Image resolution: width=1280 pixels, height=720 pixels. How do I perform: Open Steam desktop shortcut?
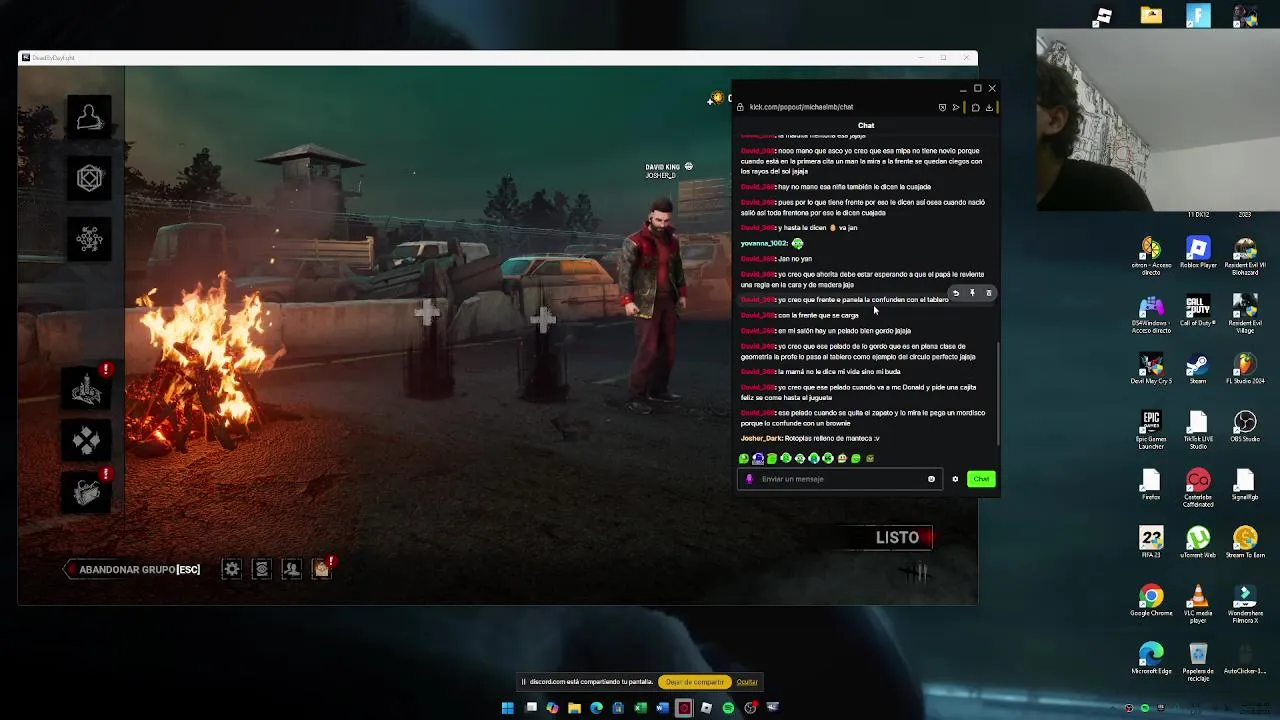point(1198,369)
